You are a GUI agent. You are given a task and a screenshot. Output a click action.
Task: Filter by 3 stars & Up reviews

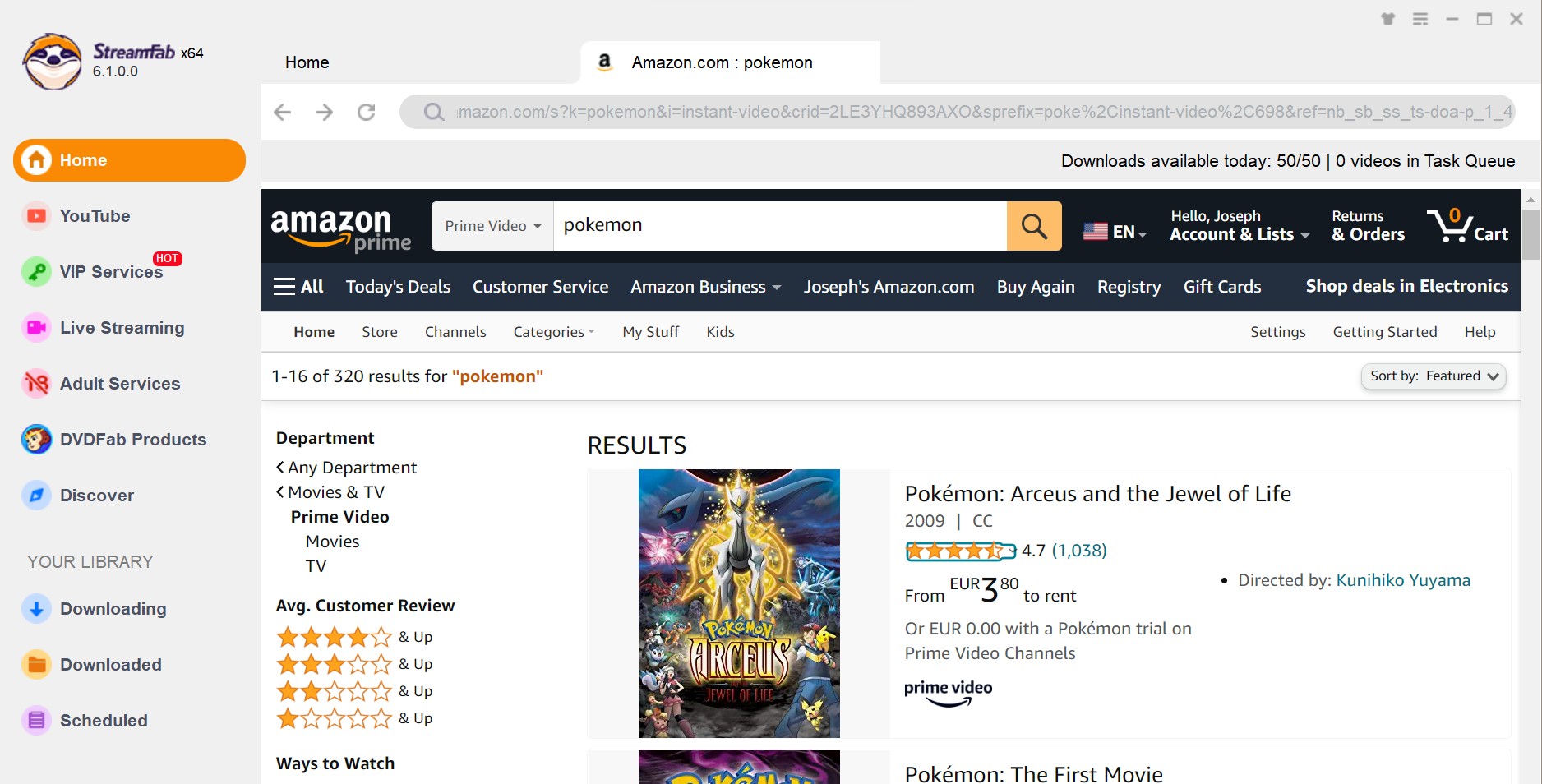354,664
